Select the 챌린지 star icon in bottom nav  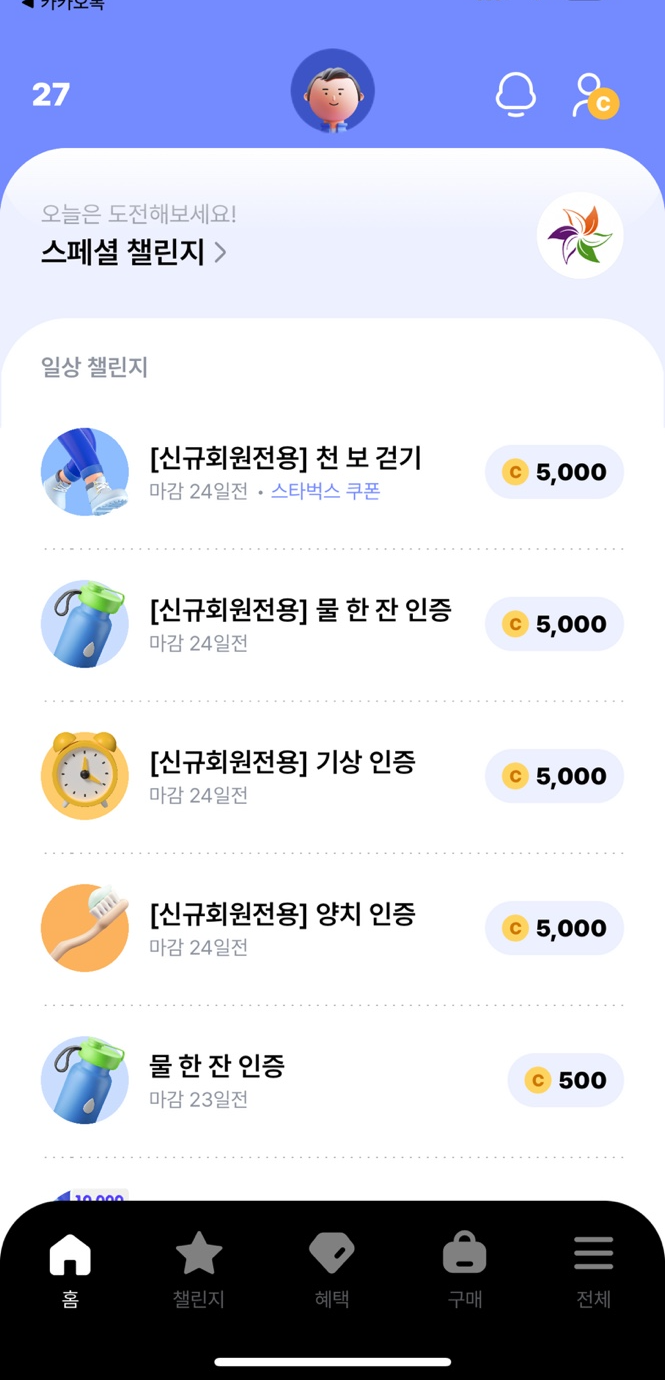(x=199, y=1253)
